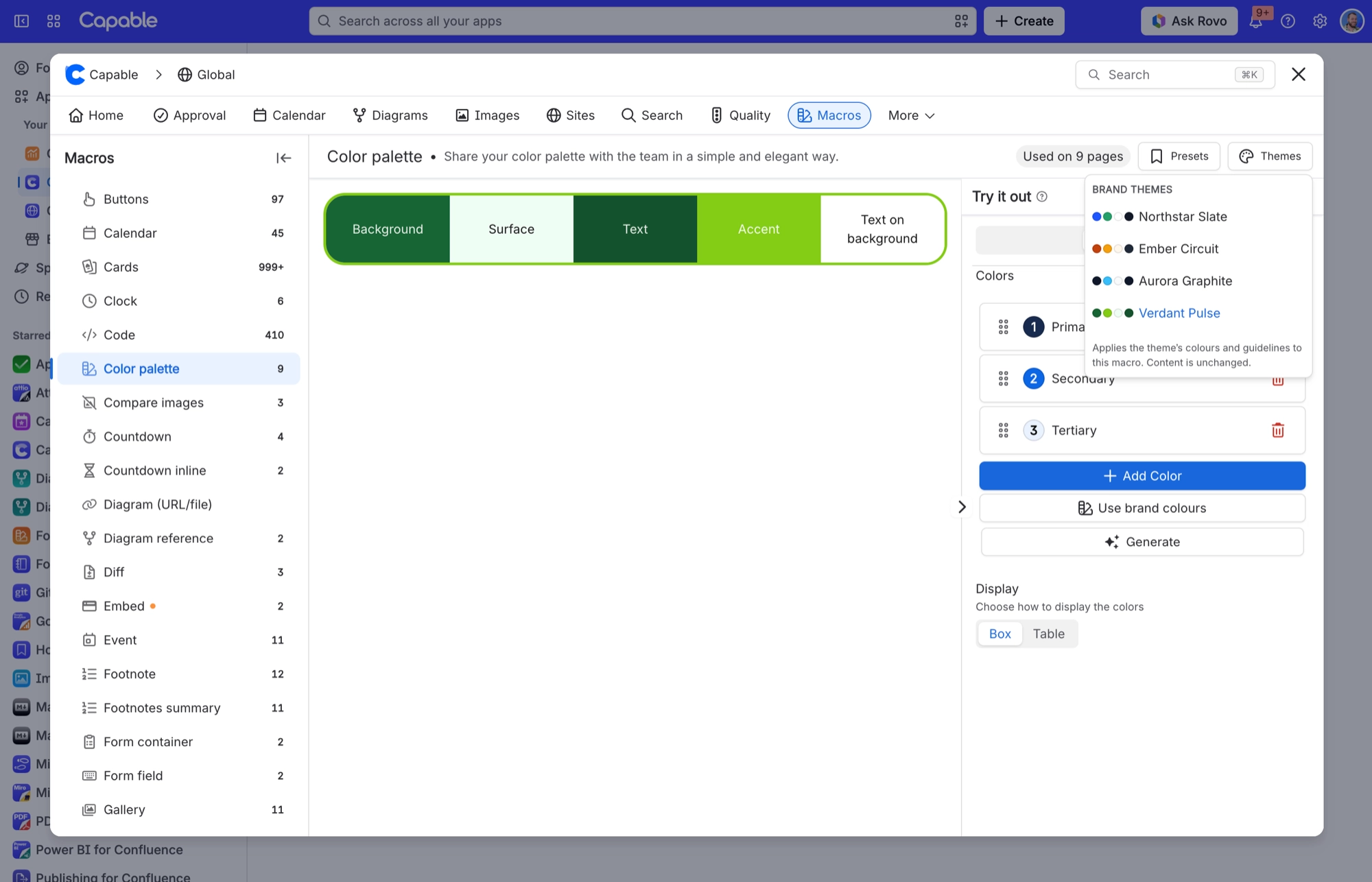Open the settings gear in top bar
The image size is (1372, 882).
1320,21
